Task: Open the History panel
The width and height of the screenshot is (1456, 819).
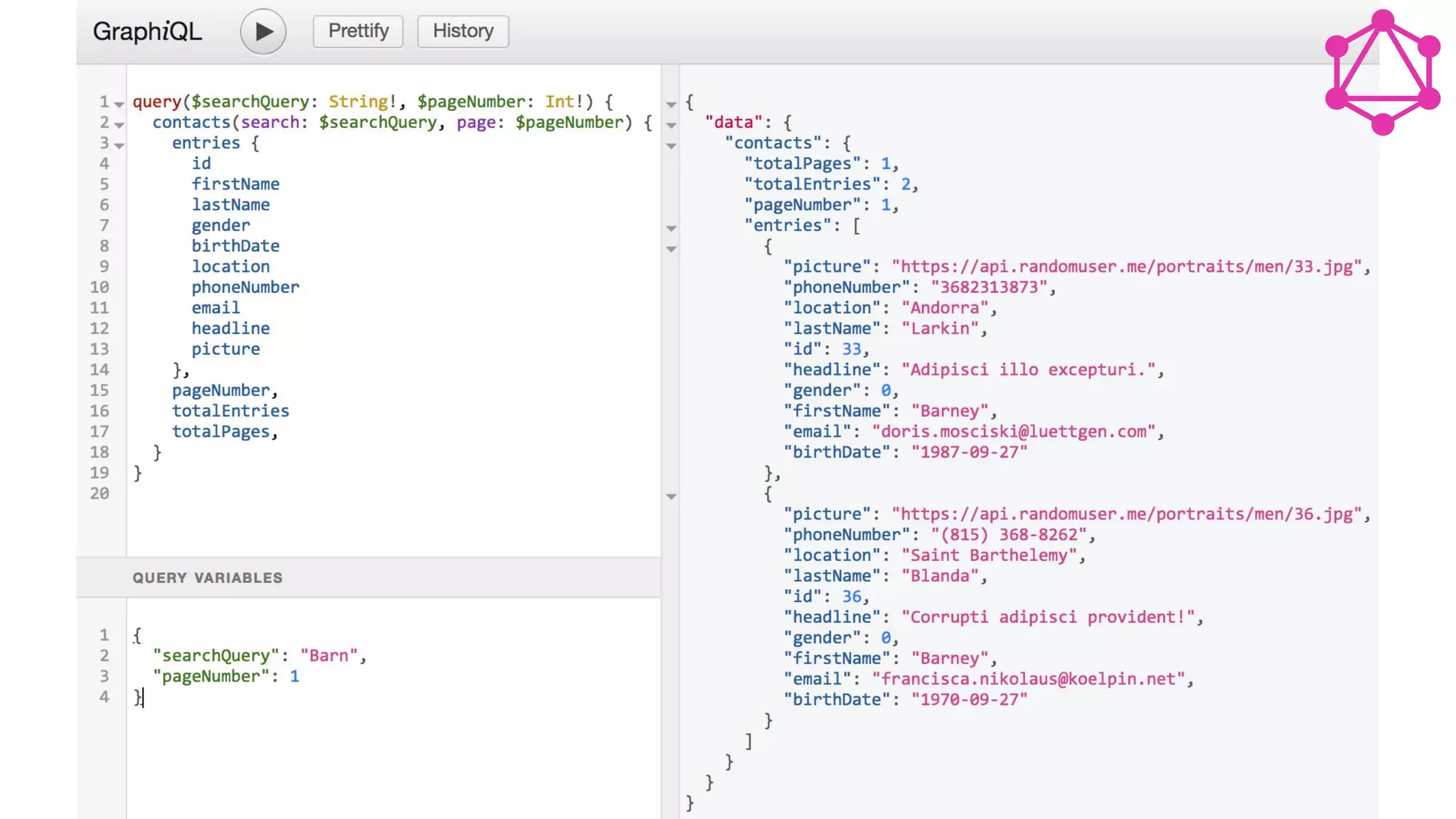Action: pyautogui.click(x=463, y=31)
